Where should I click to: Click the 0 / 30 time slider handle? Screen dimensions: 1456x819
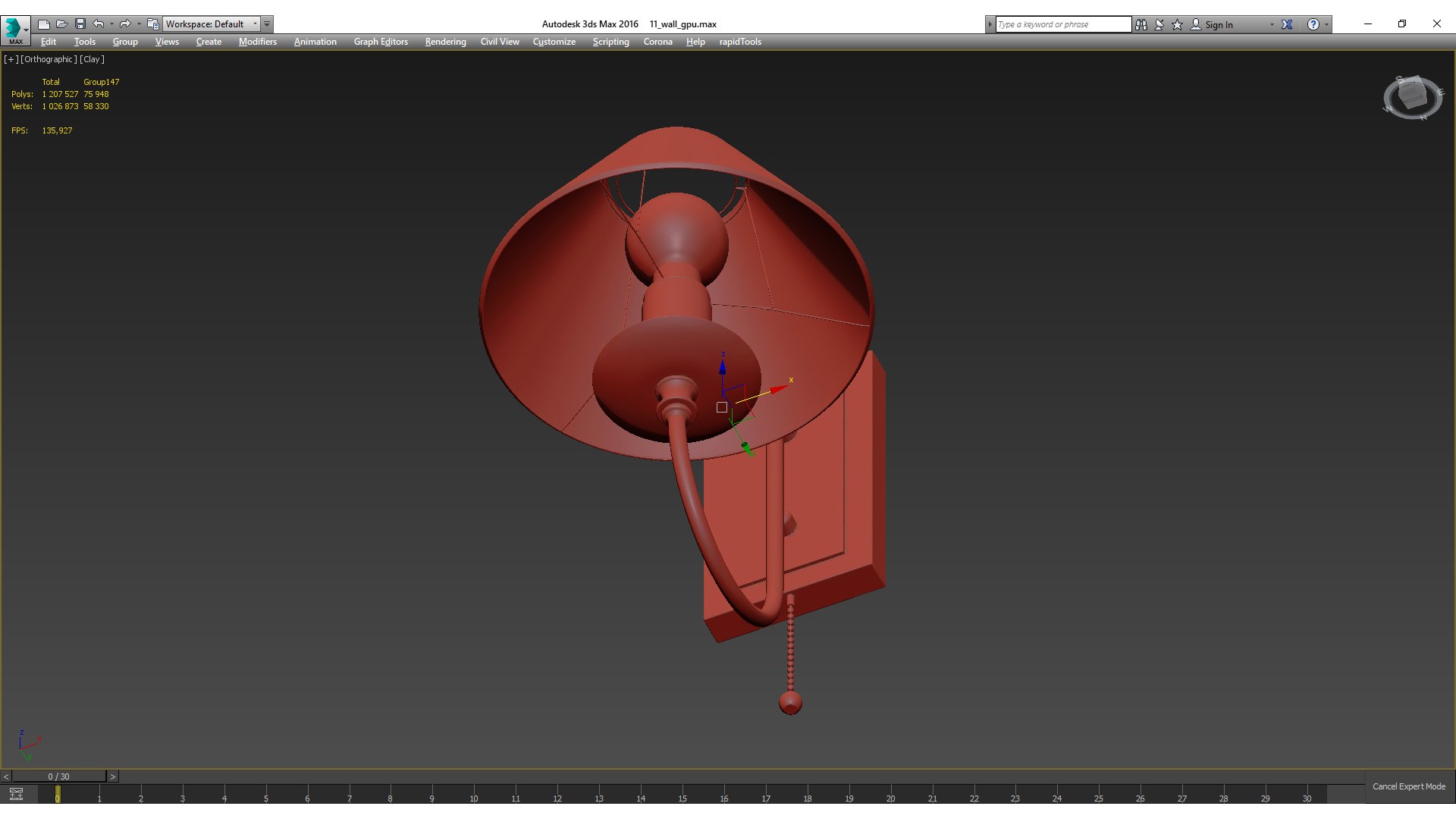coord(58,777)
